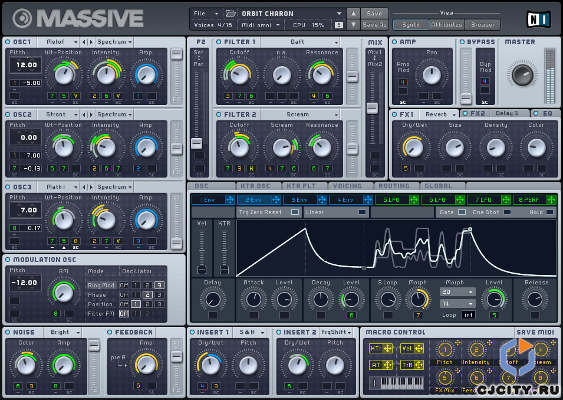This screenshot has height=400, width=563.
Task: Grab the 6LFO modulation drag handle
Action: click(x=460, y=200)
